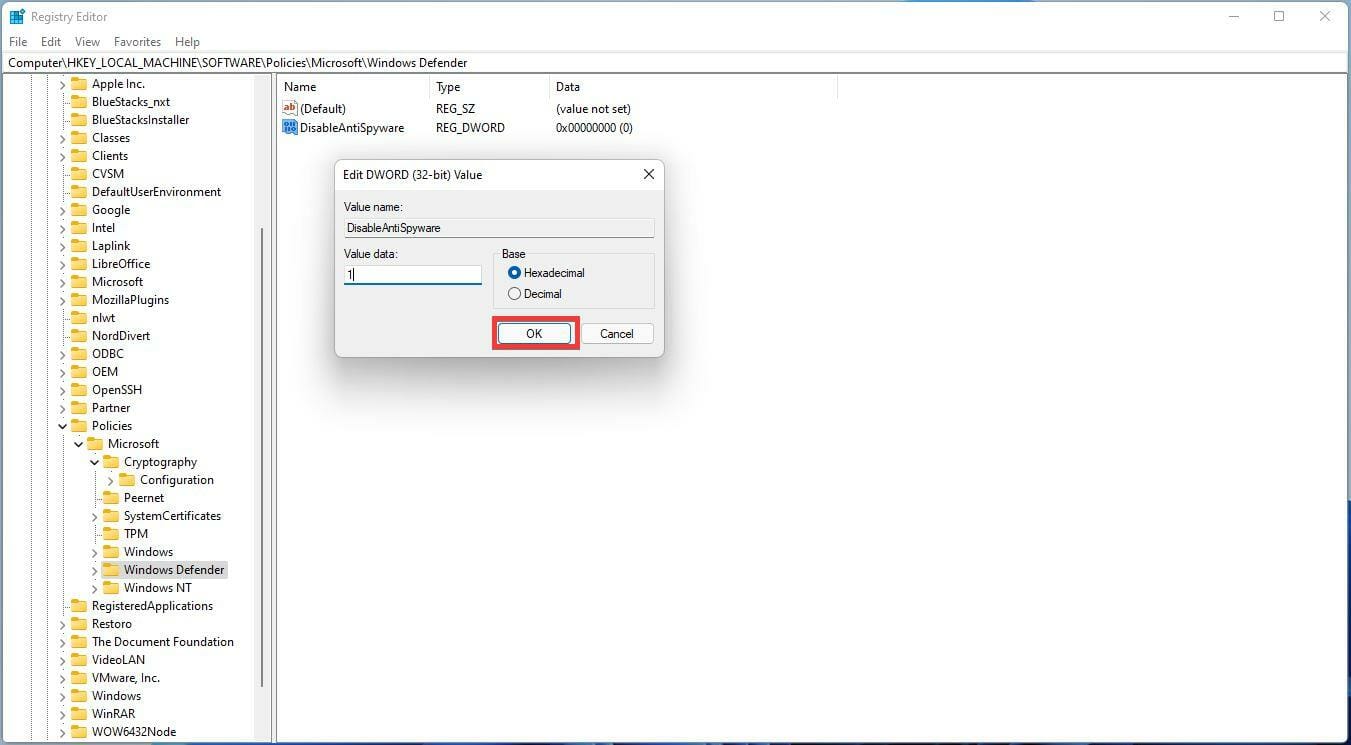Select the Classes folder icon
Screen dimensions: 1351x745
click(x=79, y=138)
